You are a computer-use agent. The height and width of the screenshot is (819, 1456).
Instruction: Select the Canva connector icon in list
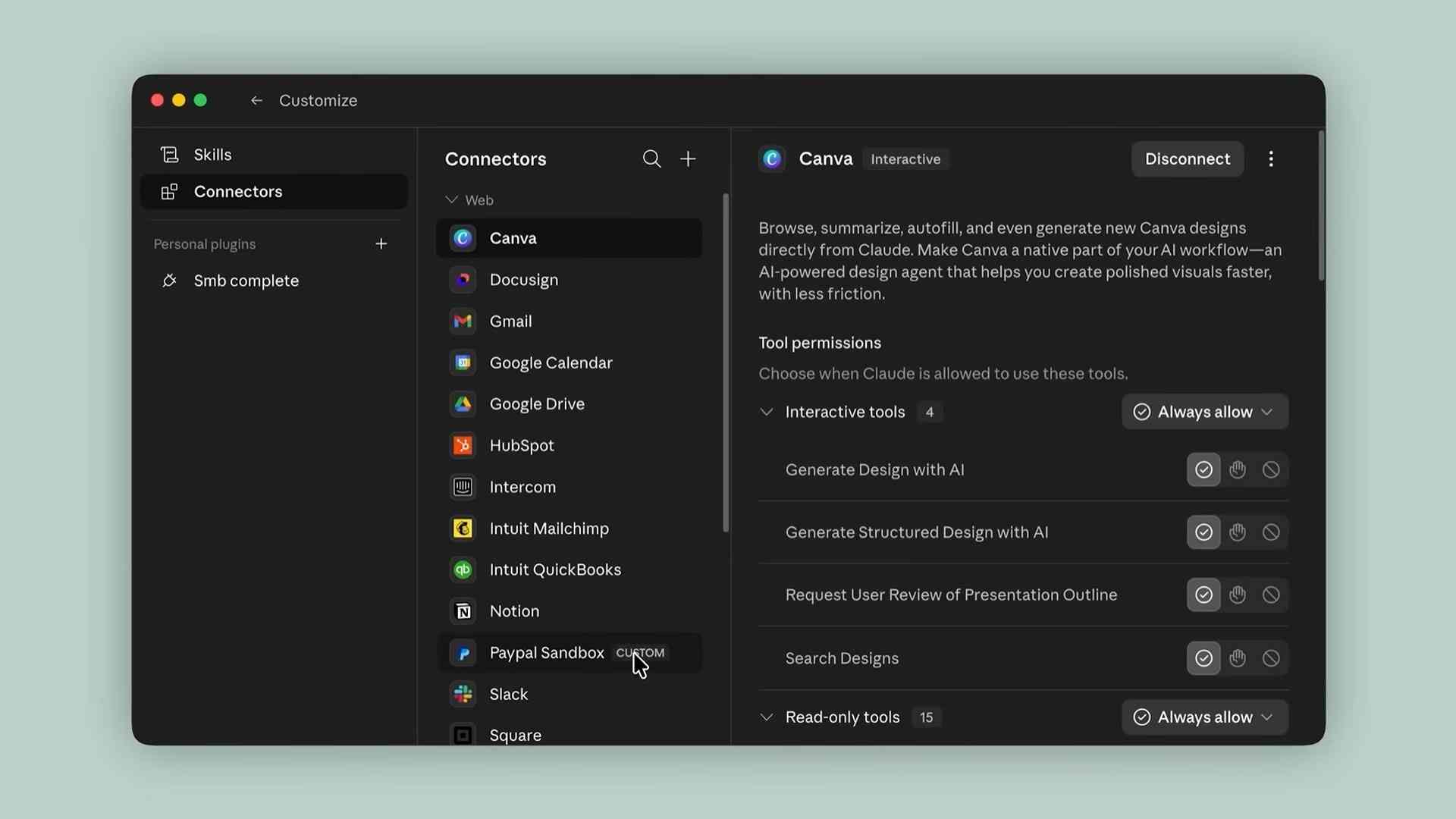tap(463, 238)
